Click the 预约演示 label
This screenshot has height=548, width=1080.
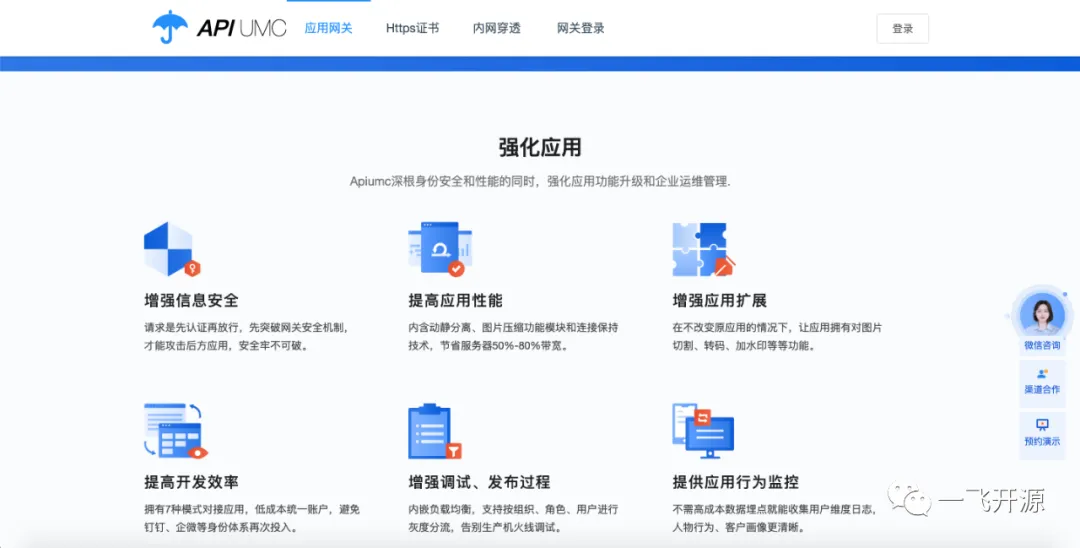pos(1042,441)
